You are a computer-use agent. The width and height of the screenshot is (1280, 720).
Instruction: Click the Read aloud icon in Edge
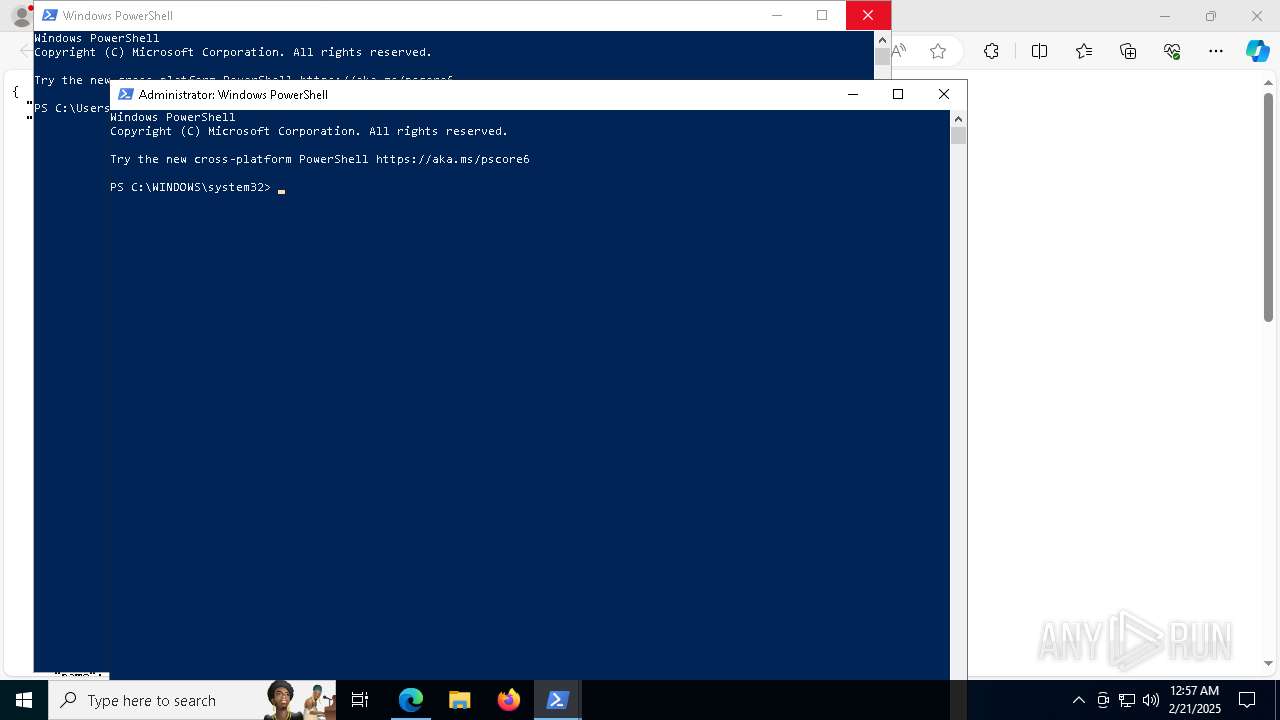point(899,51)
